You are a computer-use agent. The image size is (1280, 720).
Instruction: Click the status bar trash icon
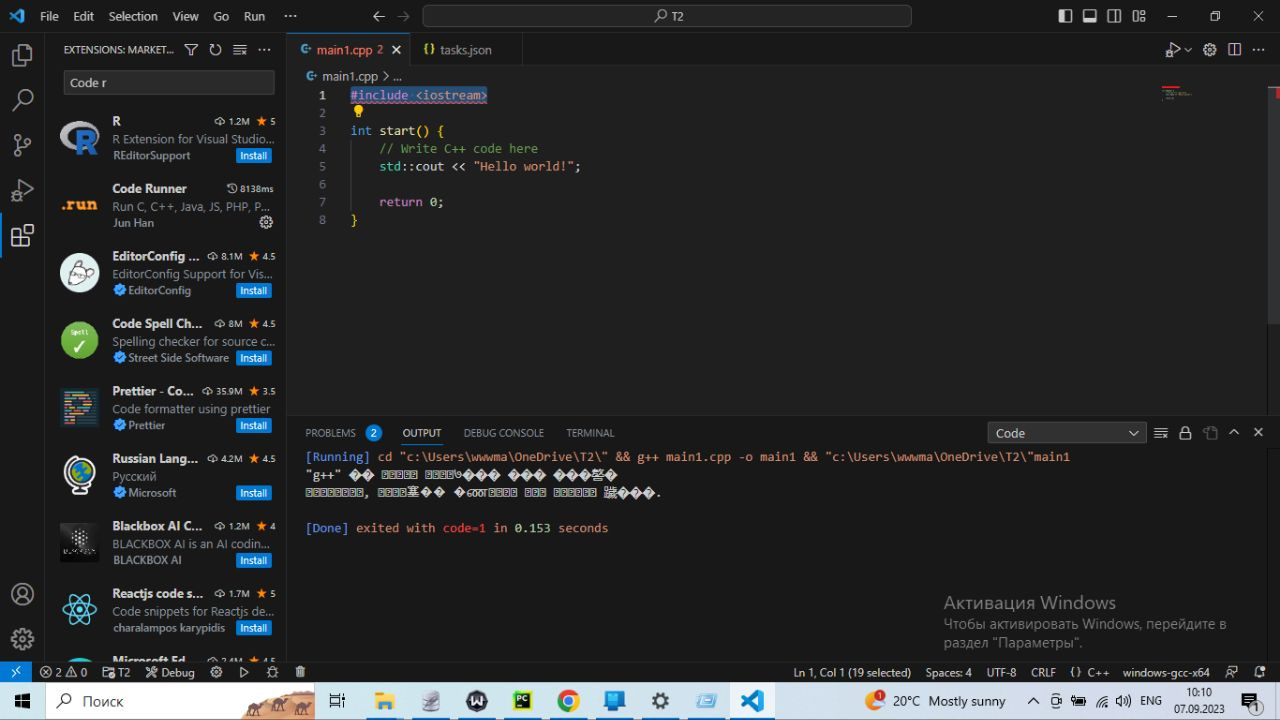300,672
